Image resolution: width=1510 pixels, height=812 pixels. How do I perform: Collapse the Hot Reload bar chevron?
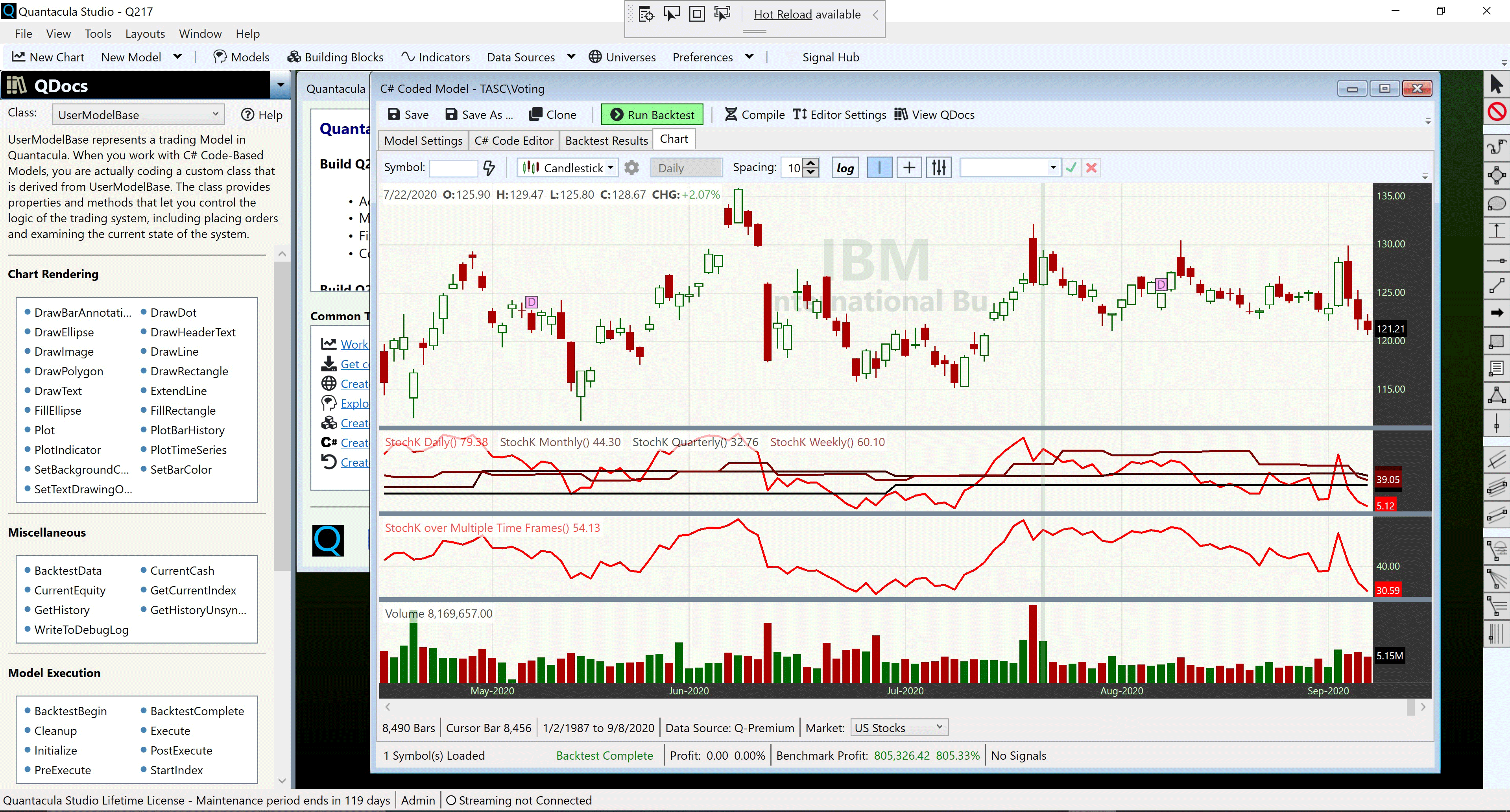(x=875, y=15)
